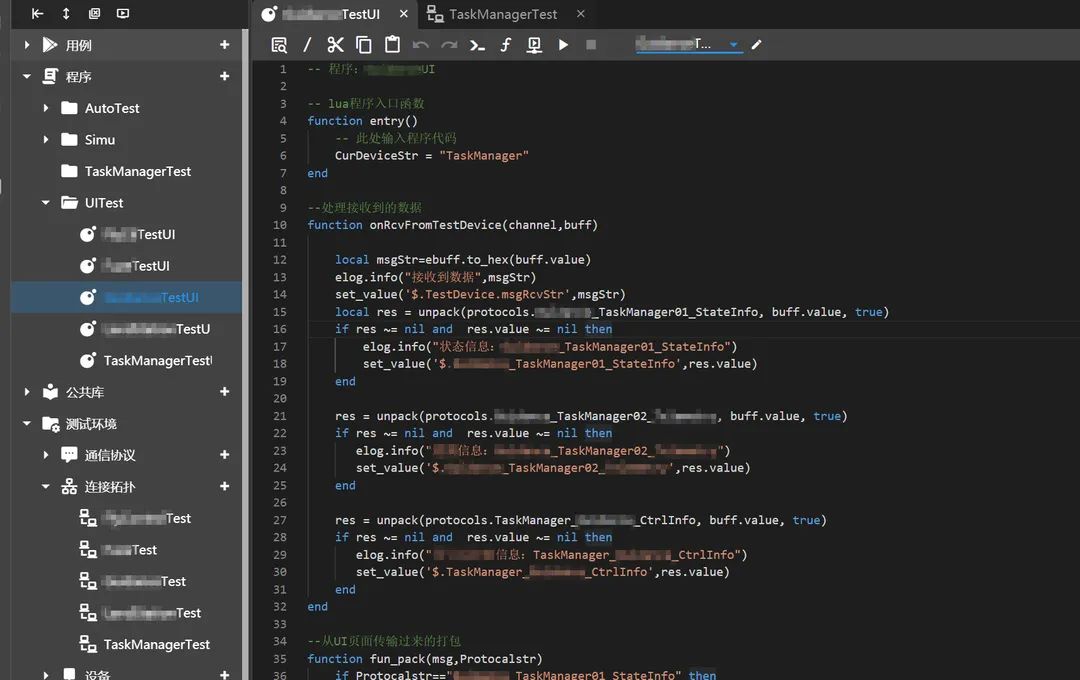Switch to the TaskManagerTest tab
This screenshot has width=1080, height=680.
pyautogui.click(x=503, y=14)
